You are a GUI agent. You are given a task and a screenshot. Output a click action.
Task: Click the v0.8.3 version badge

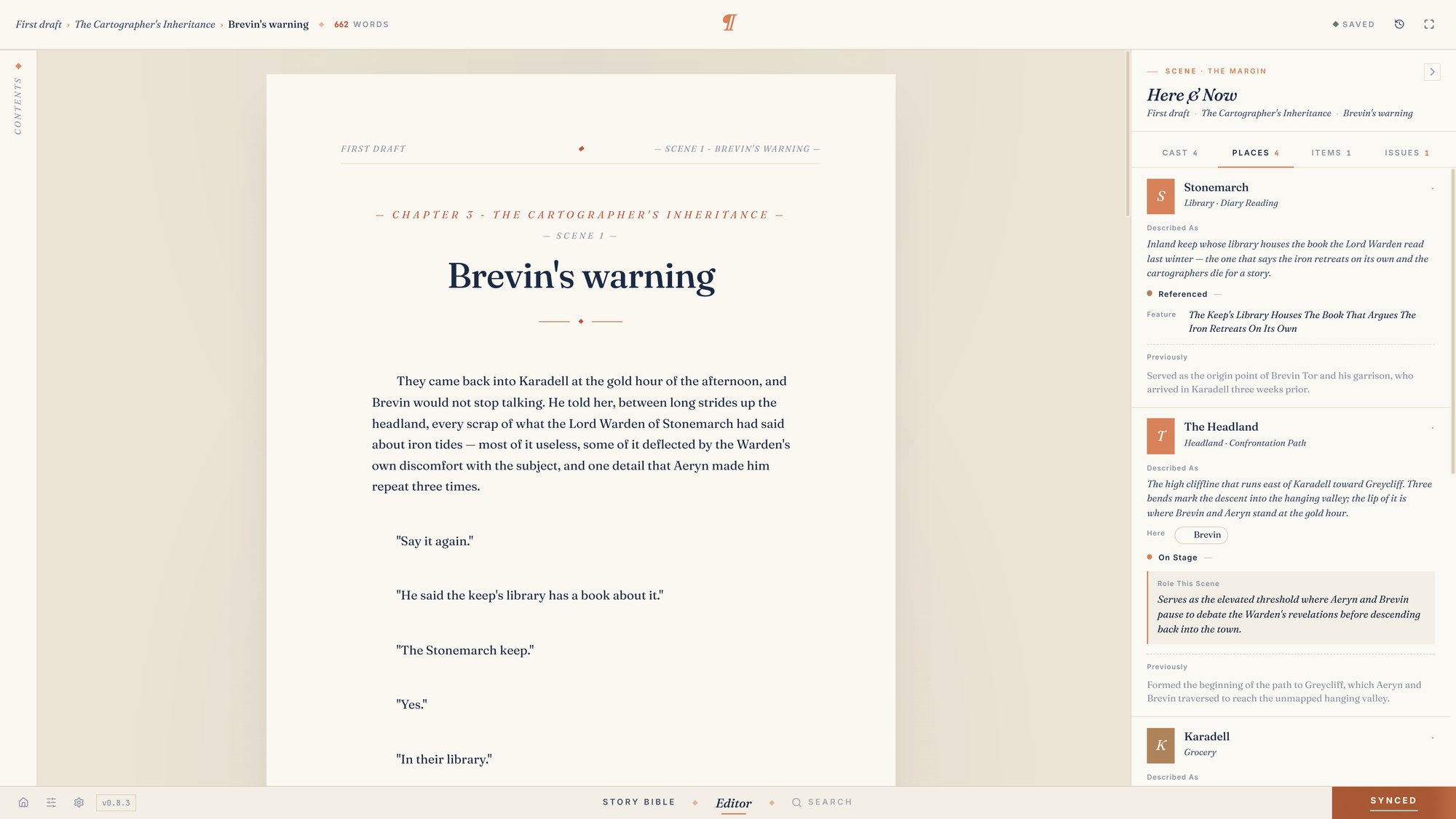[116, 803]
